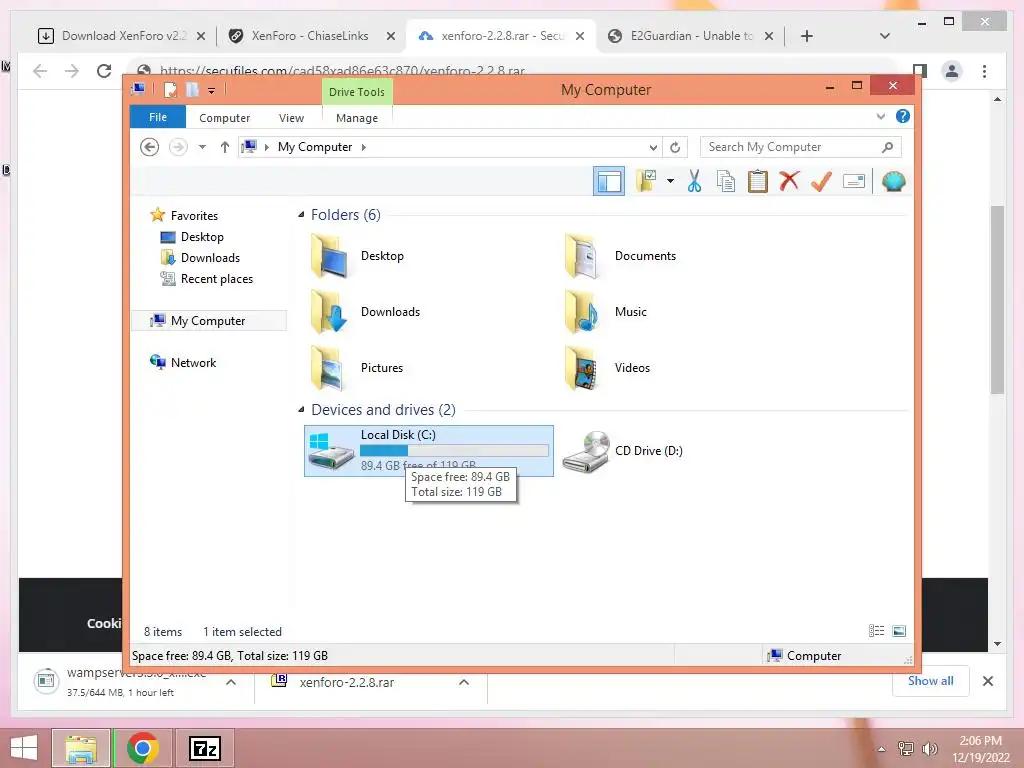
Task: Click the Drive Tools contextual tab header
Action: pyautogui.click(x=357, y=91)
